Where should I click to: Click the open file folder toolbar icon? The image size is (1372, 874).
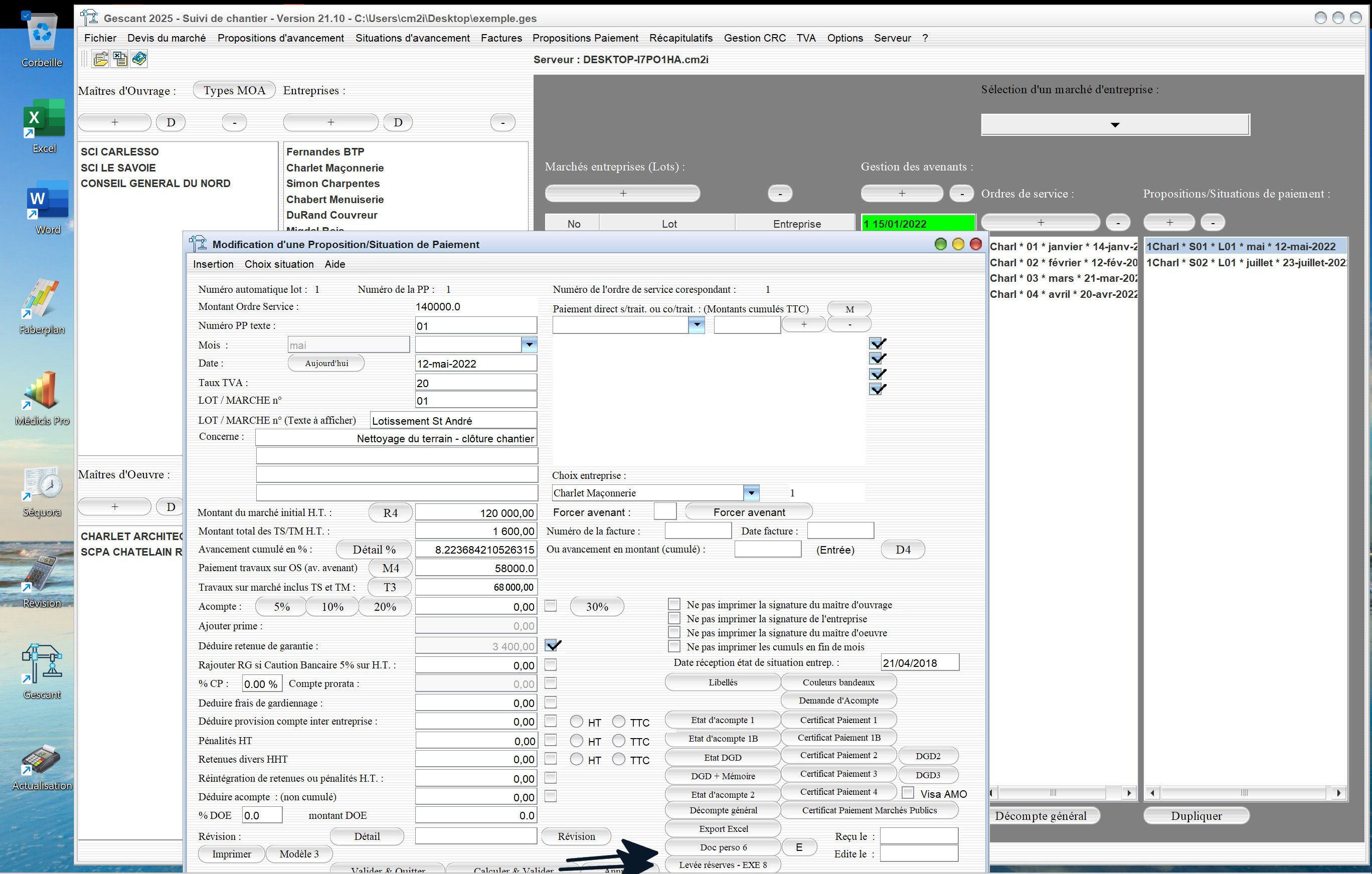101,59
